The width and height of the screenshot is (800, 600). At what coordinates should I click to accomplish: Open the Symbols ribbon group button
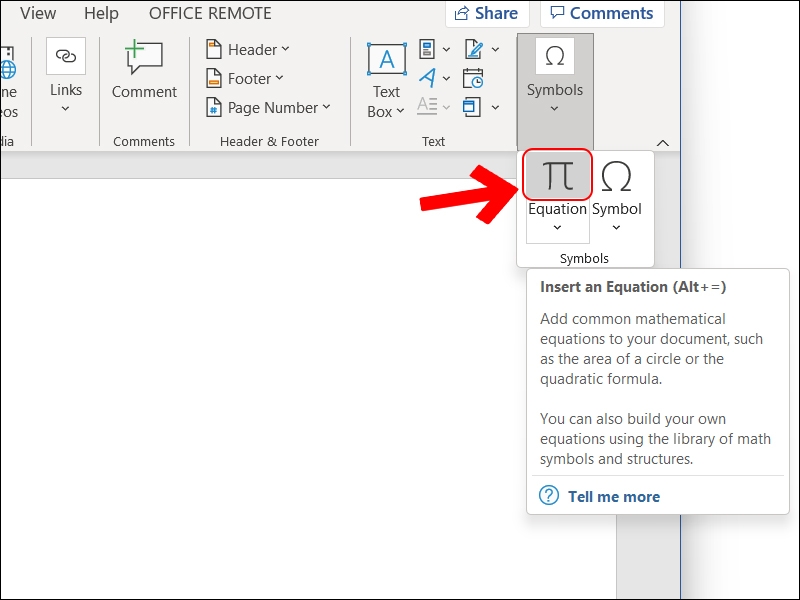point(555,91)
